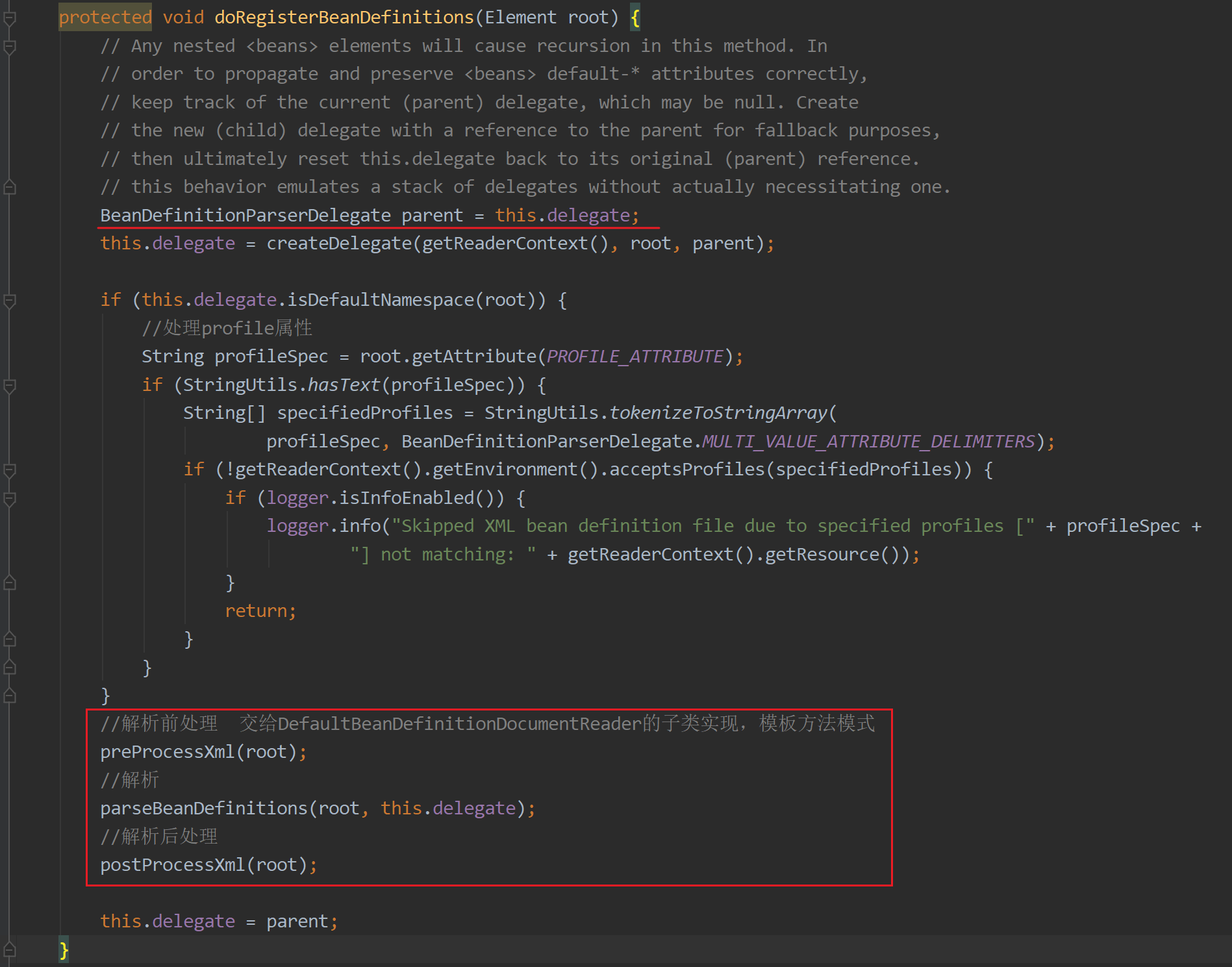Image resolution: width=1232 pixels, height=967 pixels.
Task: Click the createDelegate method call
Action: coord(339,244)
